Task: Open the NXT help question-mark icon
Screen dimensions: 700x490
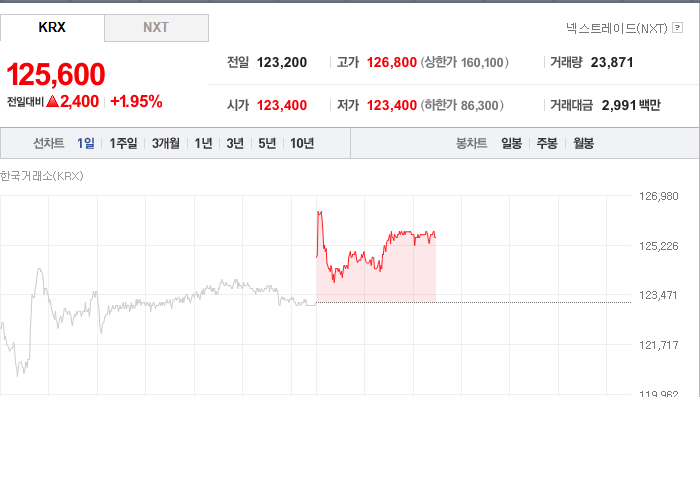Action: [677, 28]
